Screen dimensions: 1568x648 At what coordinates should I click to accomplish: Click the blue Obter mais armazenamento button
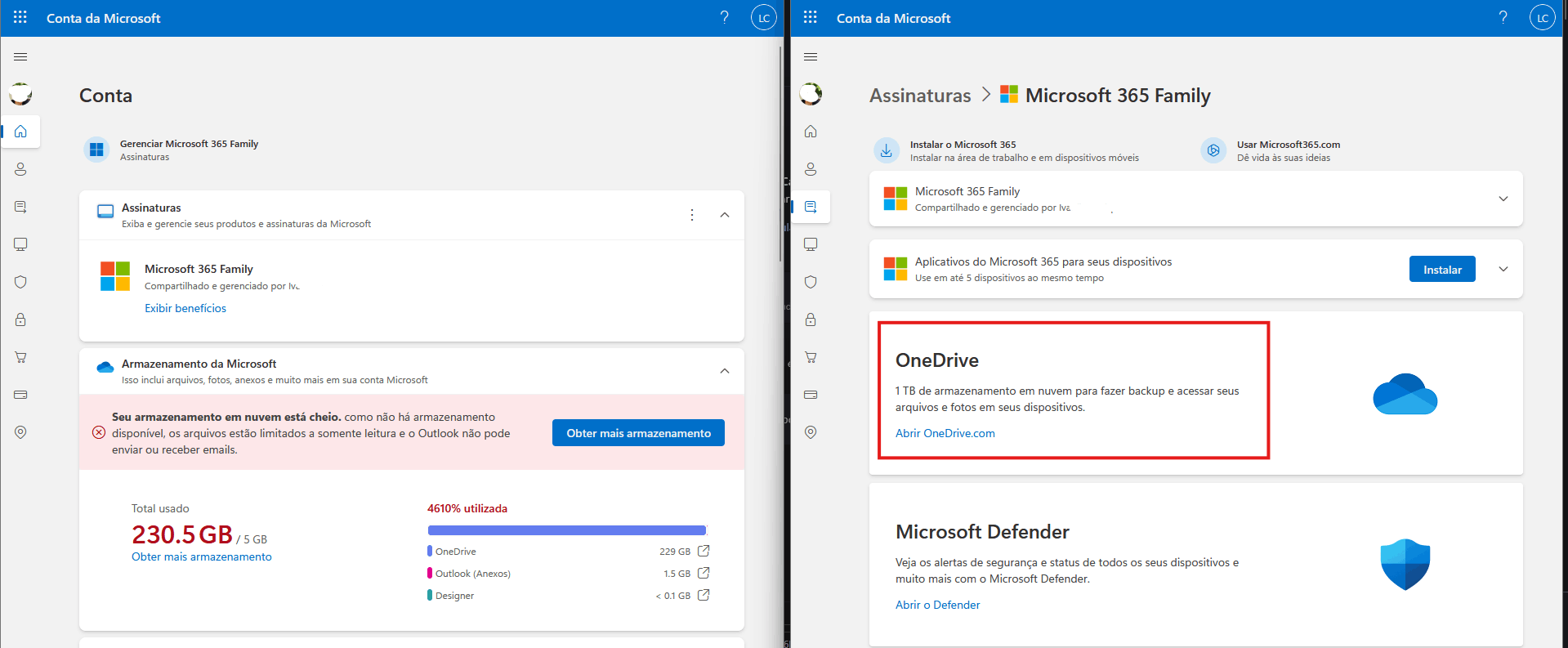click(x=638, y=433)
